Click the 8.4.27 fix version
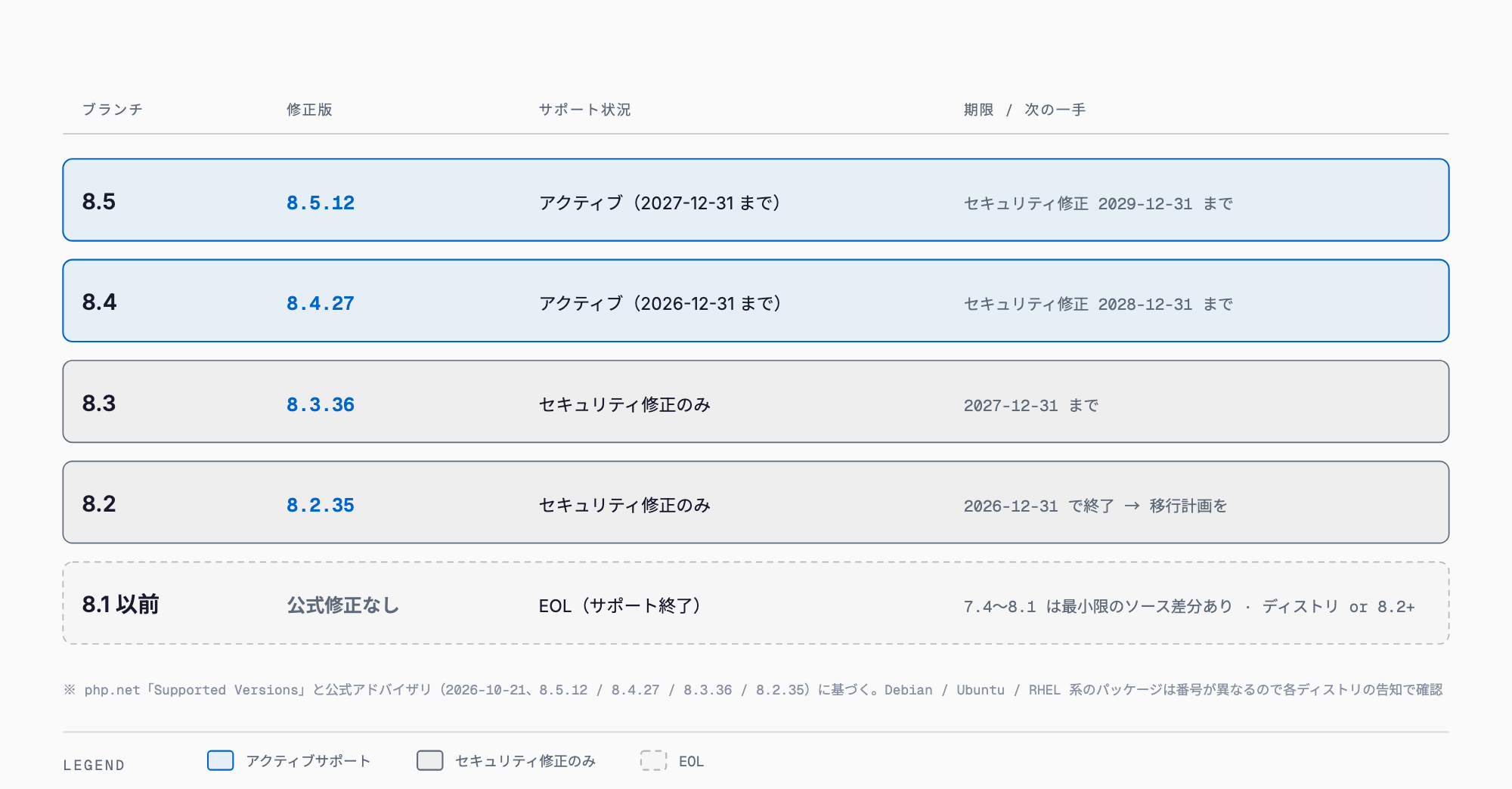Screen dimensions: 1512x789 [321, 303]
